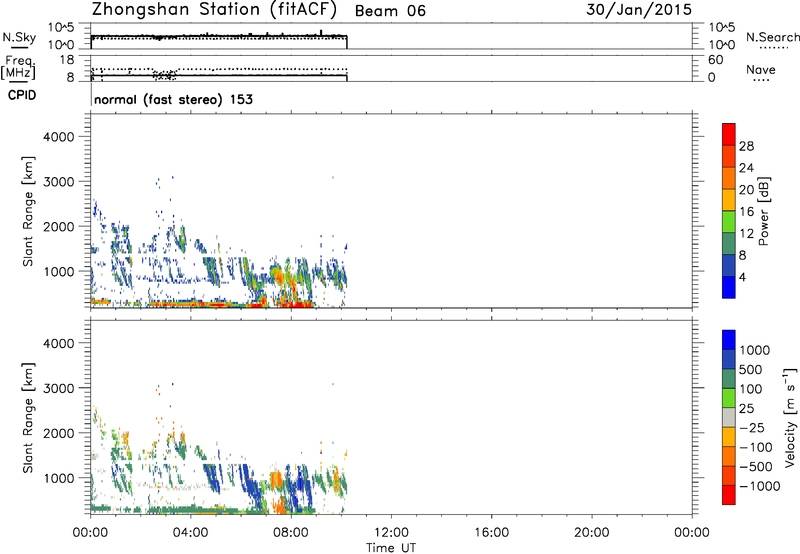Click the 'N.Sky' legend label
800x554 pixels.
(x=19, y=38)
